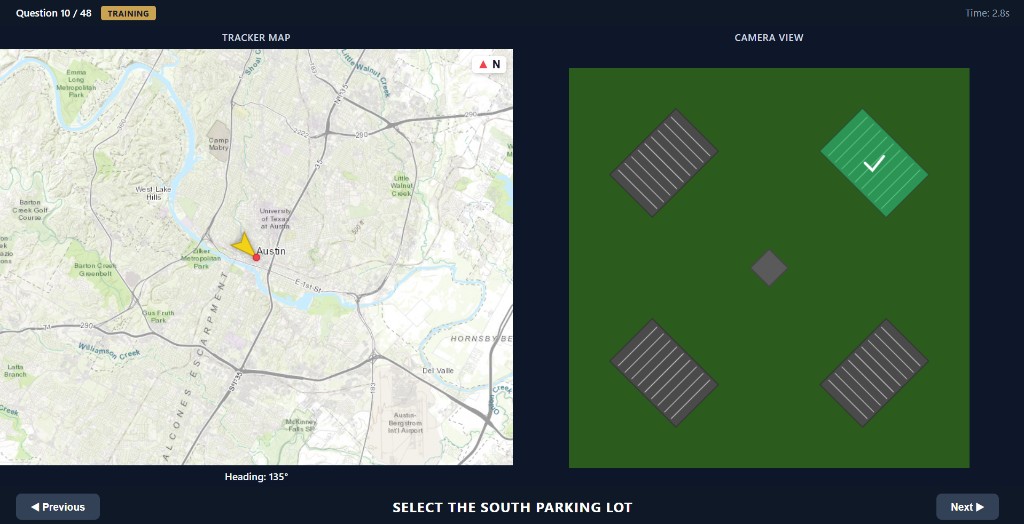This screenshot has width=1024, height=524.
Task: Click the Austin city label
Action: click(x=272, y=251)
